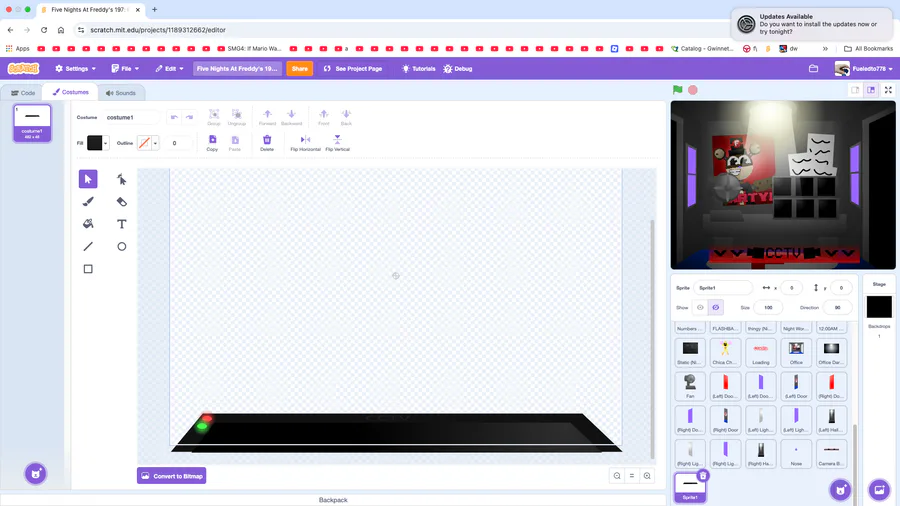The width and height of the screenshot is (900, 506).
Task: Bring selection to Front
Action: tap(324, 117)
